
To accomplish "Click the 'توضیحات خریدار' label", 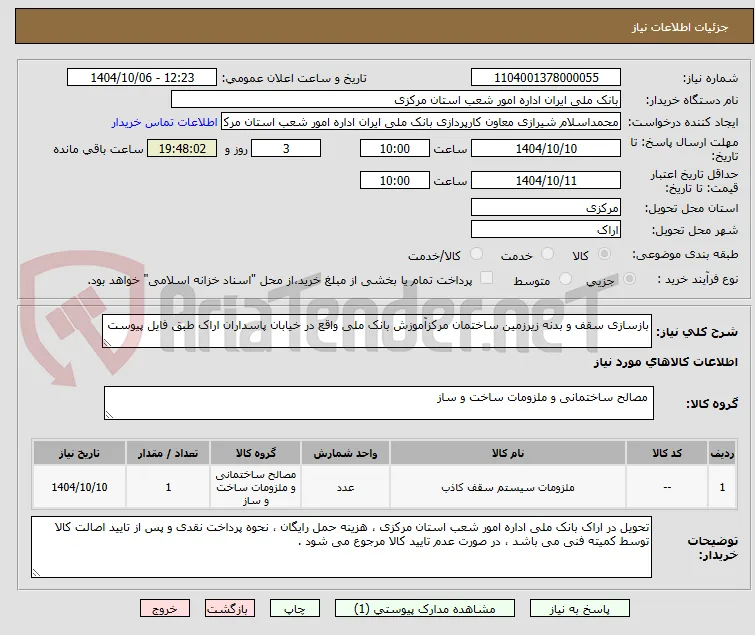I will click(713, 547).
